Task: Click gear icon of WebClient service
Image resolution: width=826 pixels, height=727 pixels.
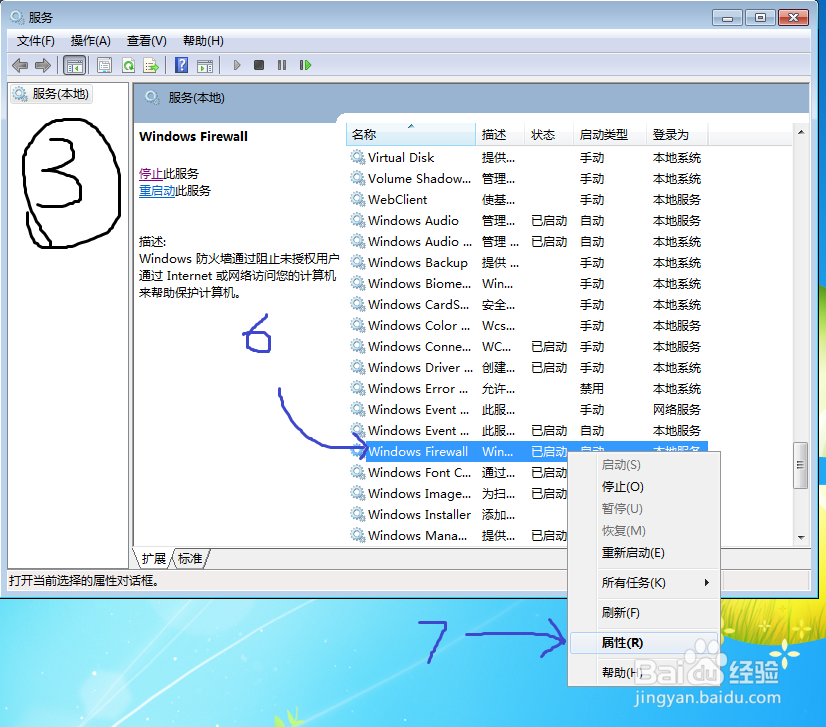Action: pos(358,199)
